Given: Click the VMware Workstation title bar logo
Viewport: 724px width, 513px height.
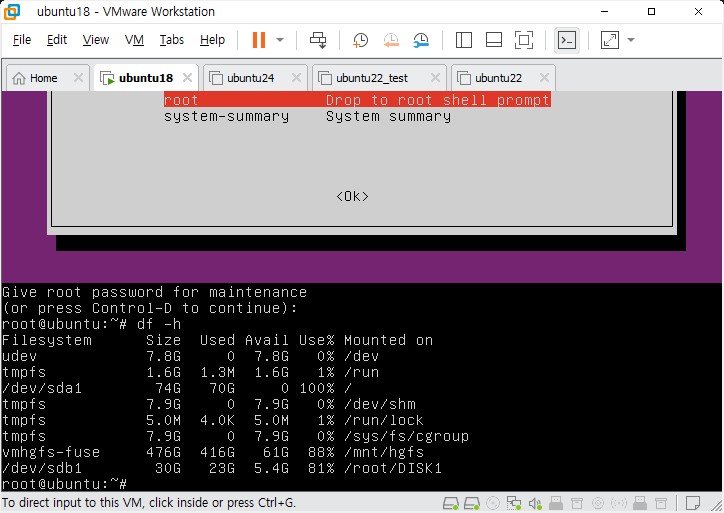Looking at the screenshot, I should pos(12,12).
